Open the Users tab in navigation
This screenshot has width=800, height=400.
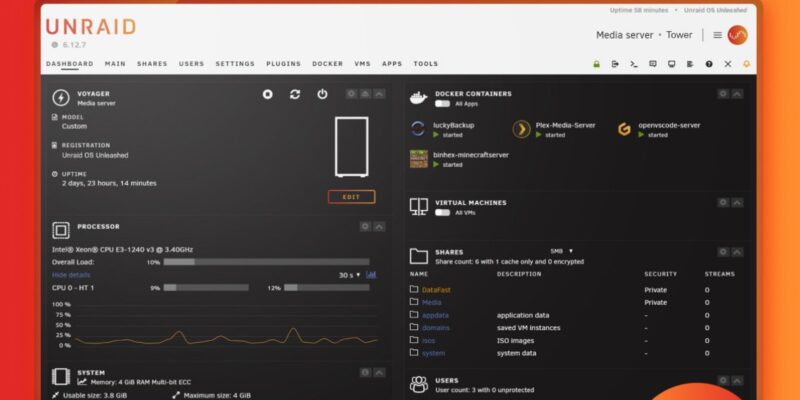[x=192, y=64]
